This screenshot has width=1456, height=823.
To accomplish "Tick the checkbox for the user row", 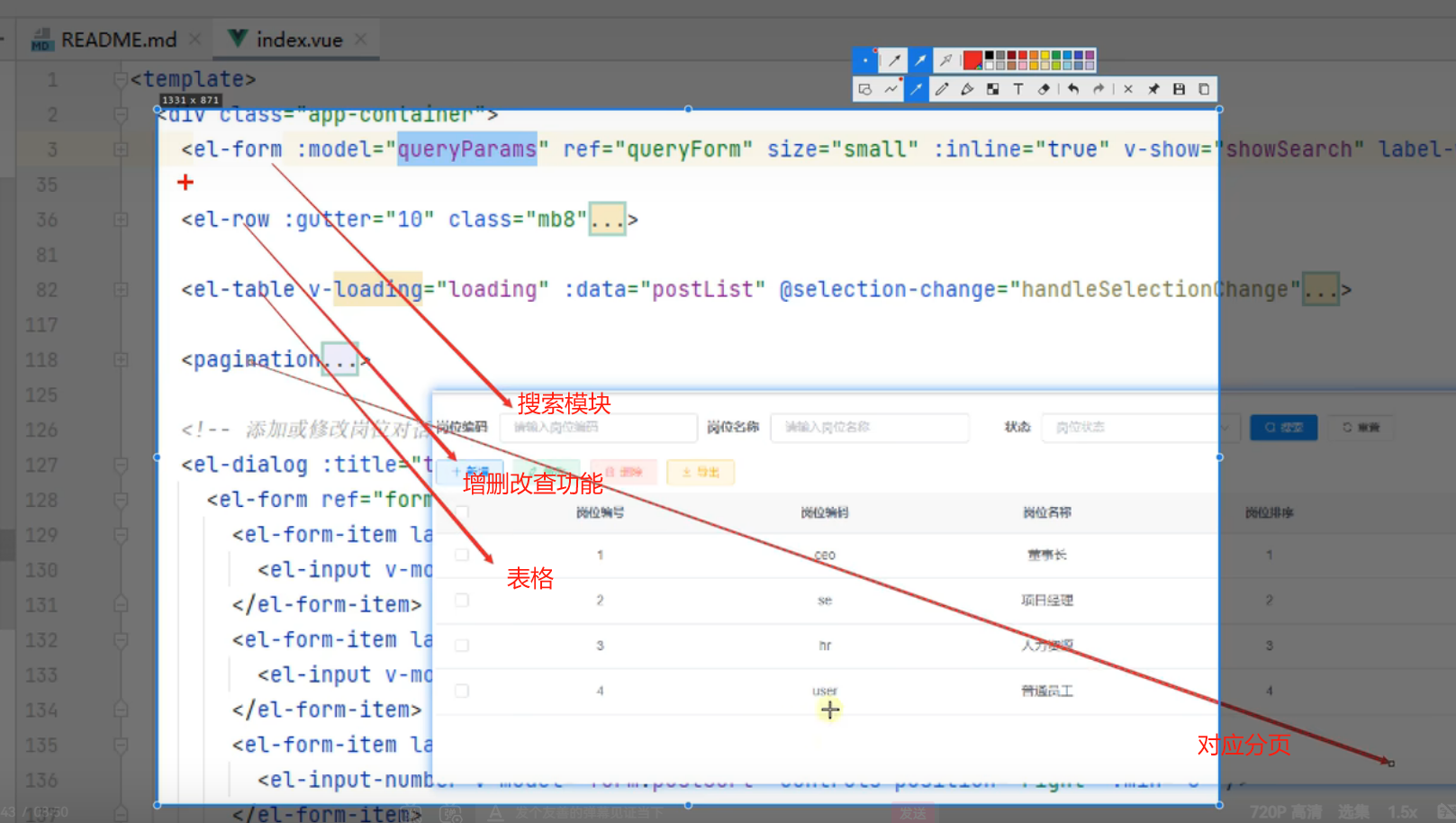I will coord(462,691).
